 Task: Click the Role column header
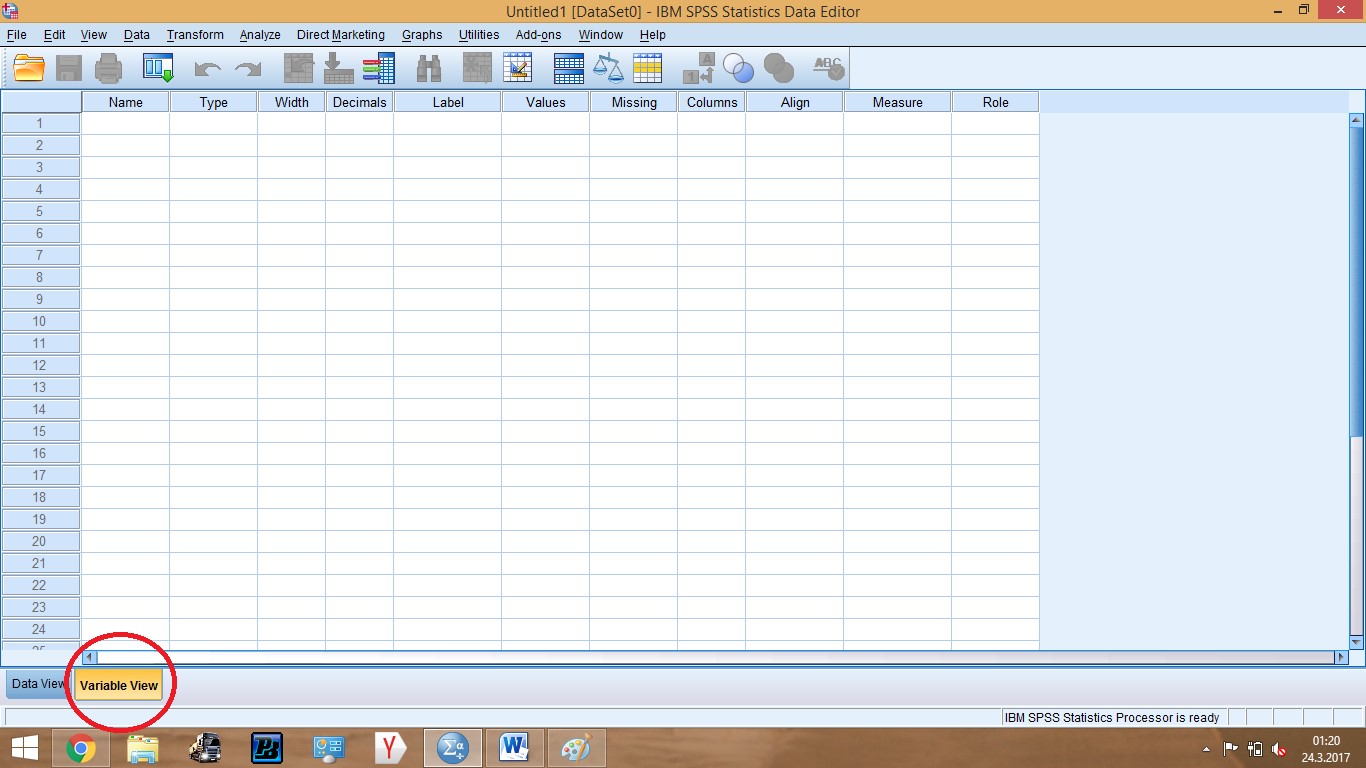996,102
